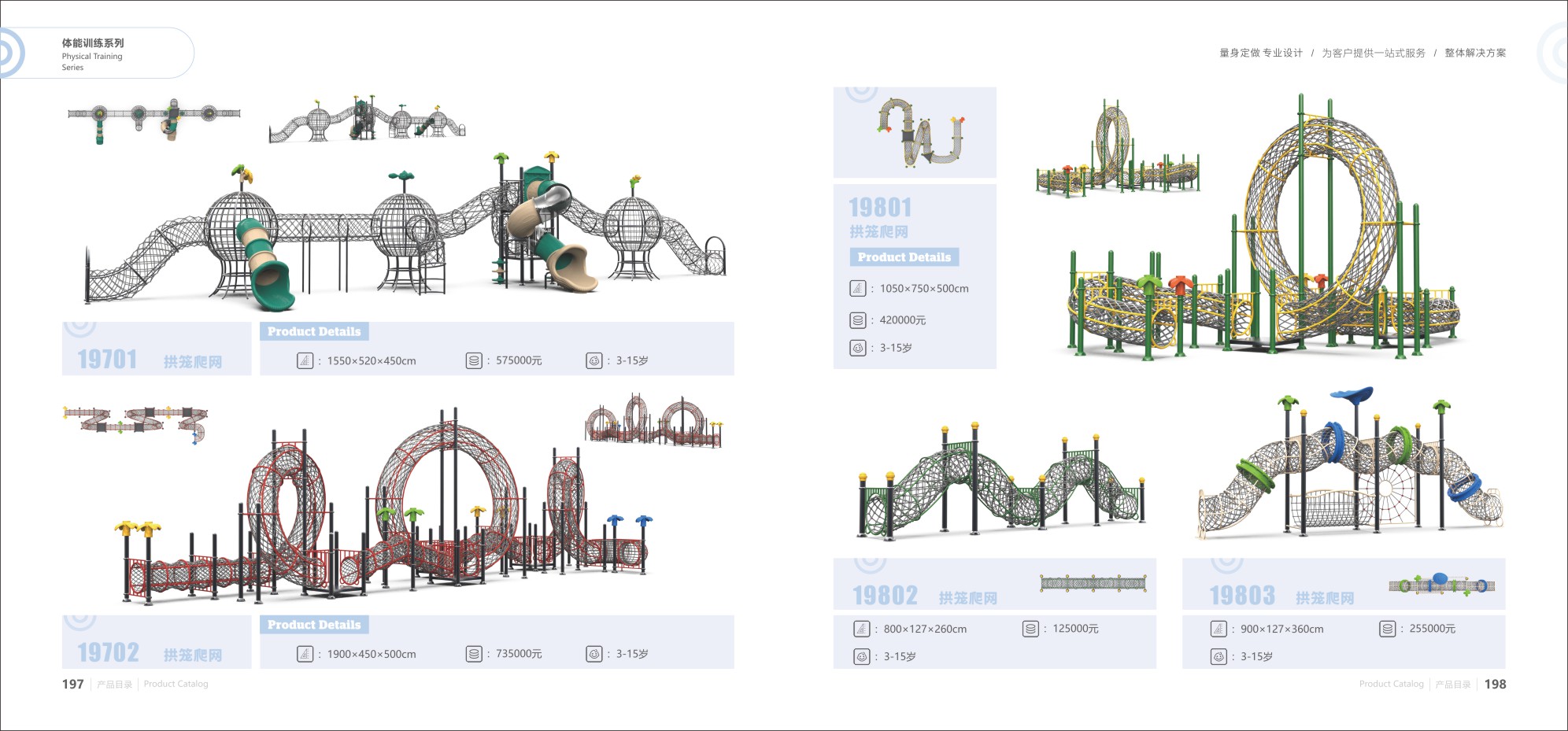Click the product number 19701 heading
Viewport: 1568px width, 731px height.
[x=108, y=360]
